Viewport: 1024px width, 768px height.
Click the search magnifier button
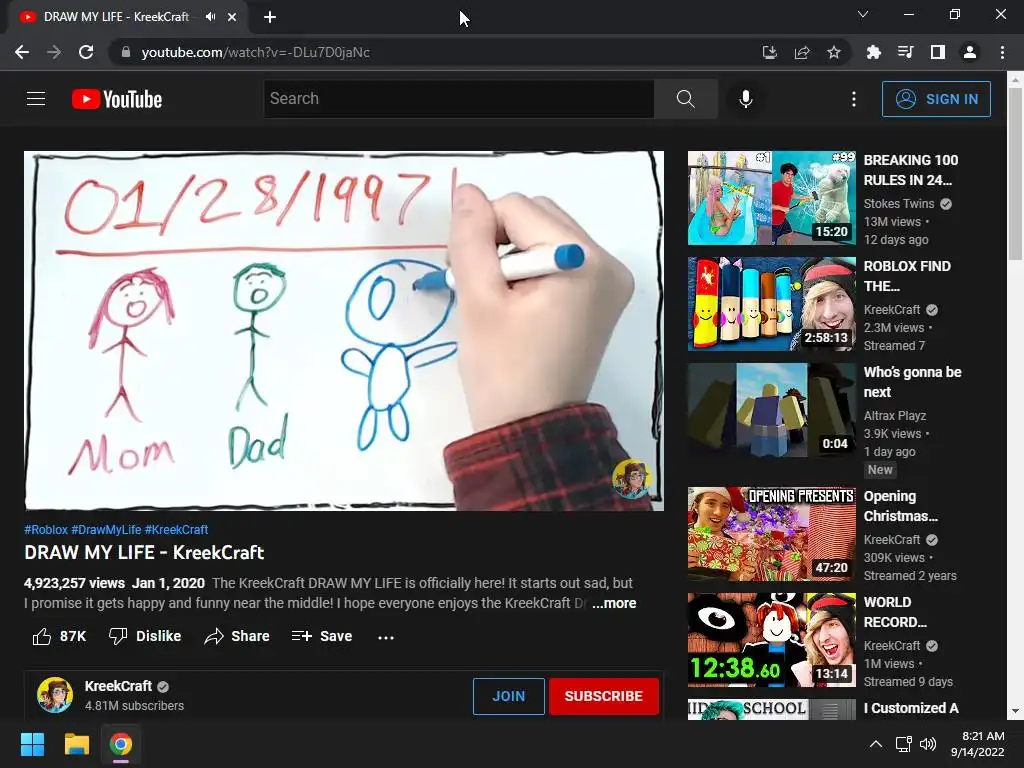pyautogui.click(x=686, y=99)
